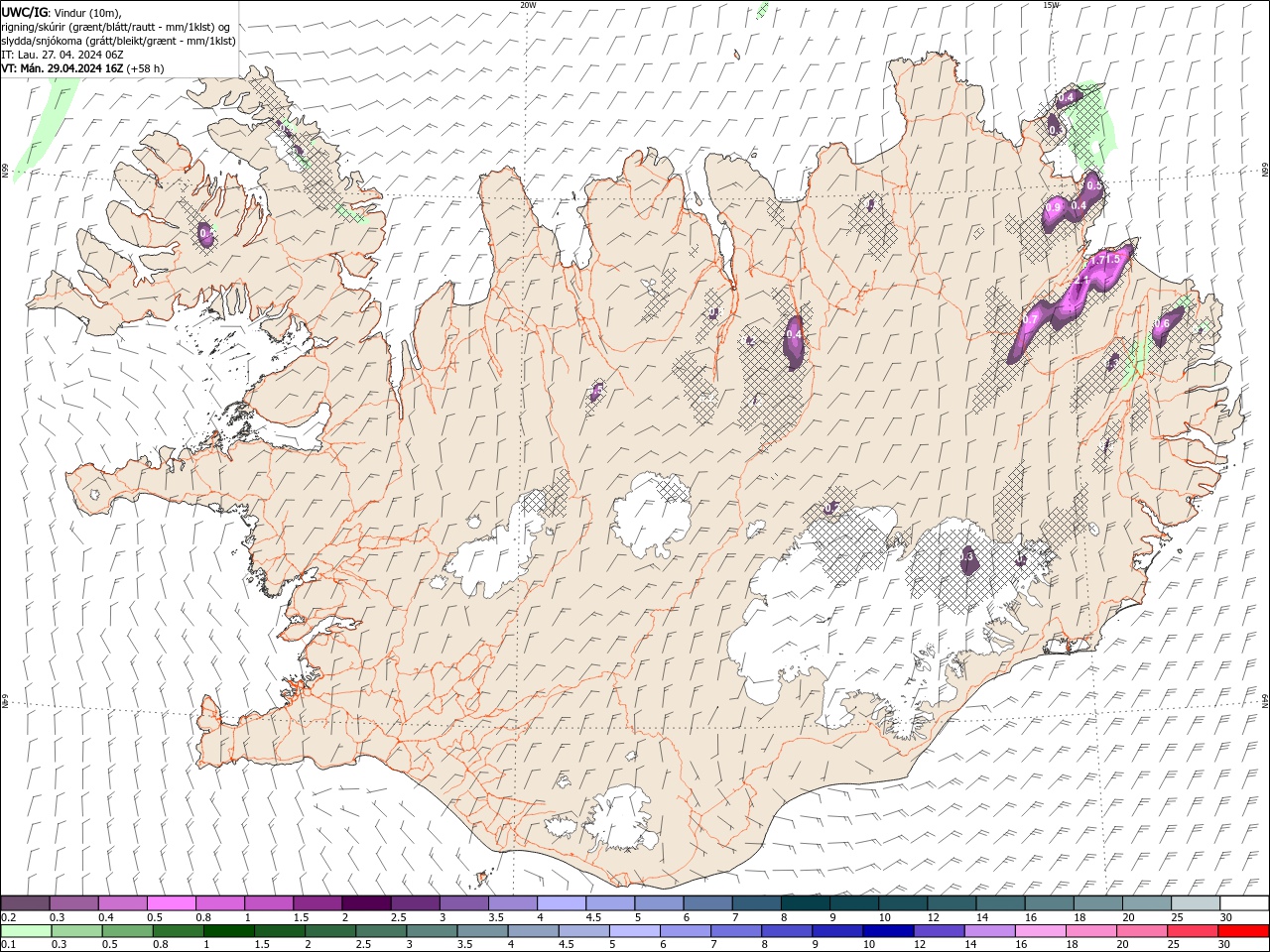Pick the white top swatch starting at 30
This screenshot has width=1270, height=952.
[x=1244, y=903]
